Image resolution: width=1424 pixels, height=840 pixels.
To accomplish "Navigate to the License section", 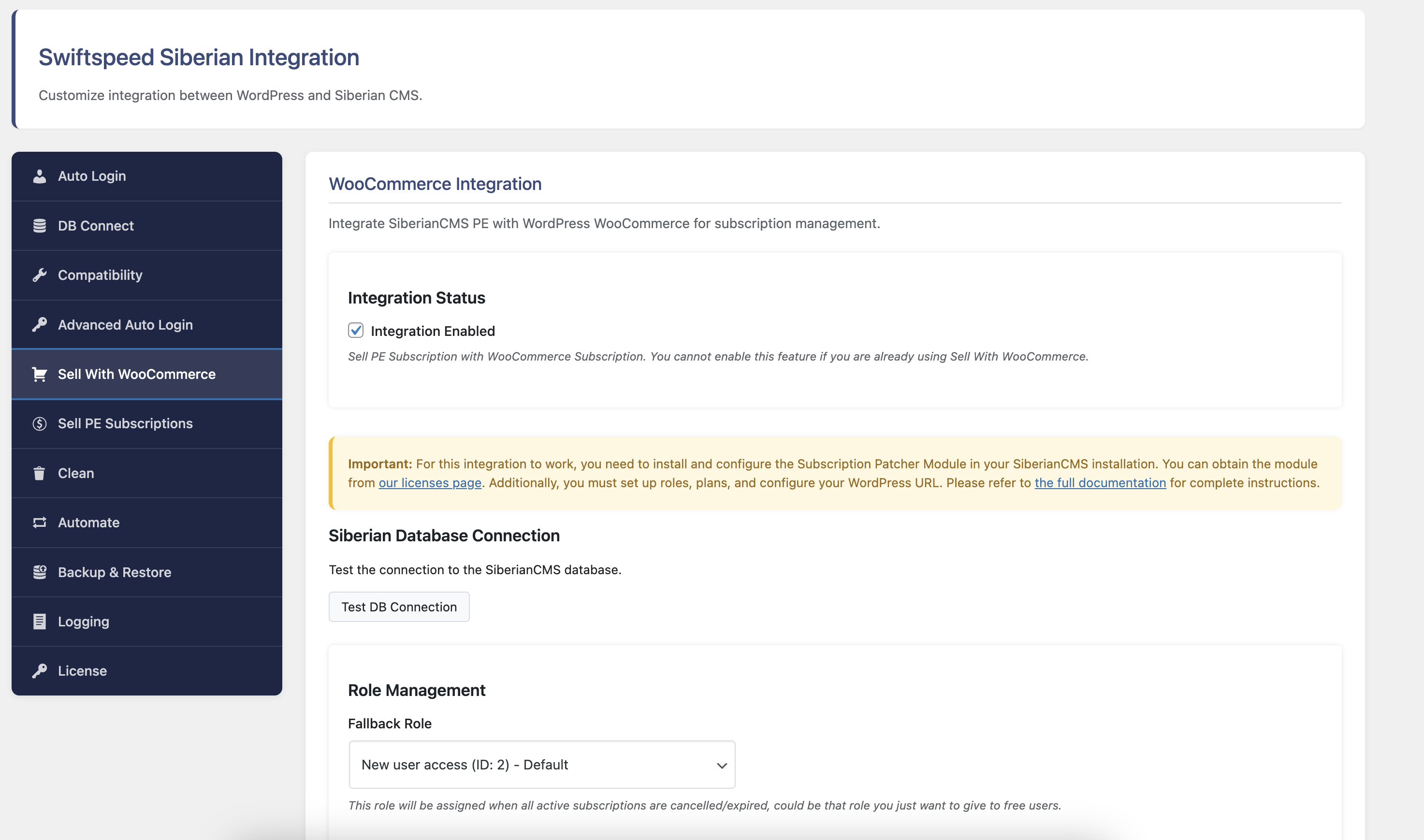I will (x=82, y=671).
